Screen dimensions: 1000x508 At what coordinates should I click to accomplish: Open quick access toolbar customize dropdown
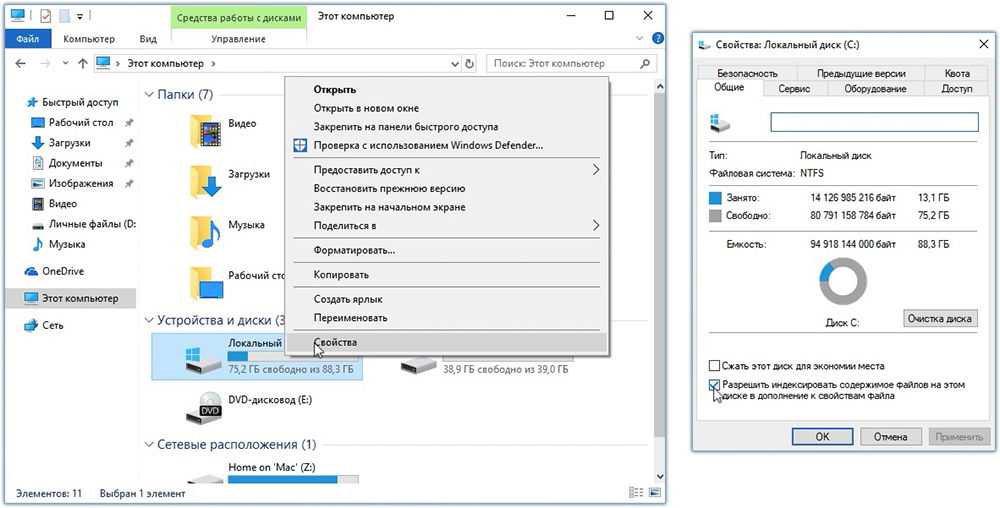[80, 16]
